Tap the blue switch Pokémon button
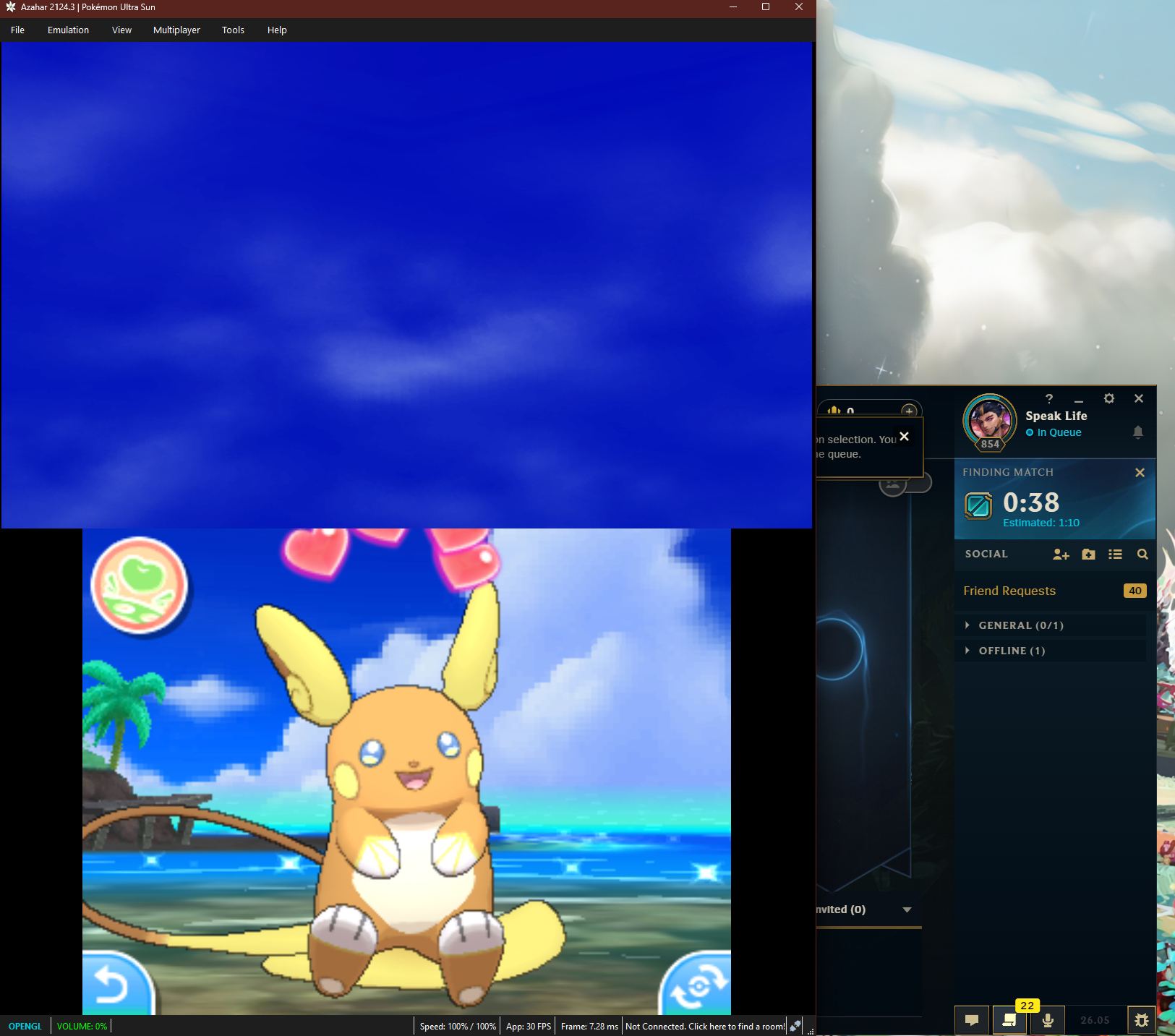Screen dimensions: 1175x1036 pyautogui.click(x=696, y=985)
